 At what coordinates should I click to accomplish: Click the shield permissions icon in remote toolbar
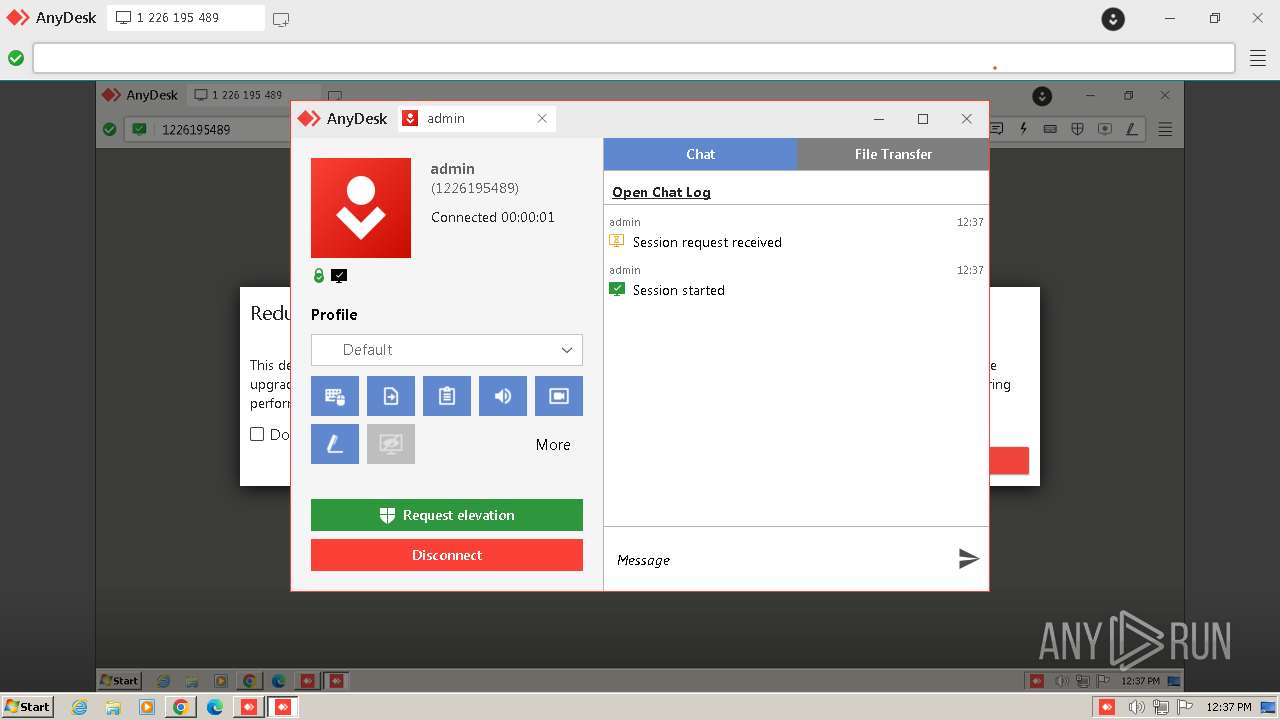[1077, 129]
